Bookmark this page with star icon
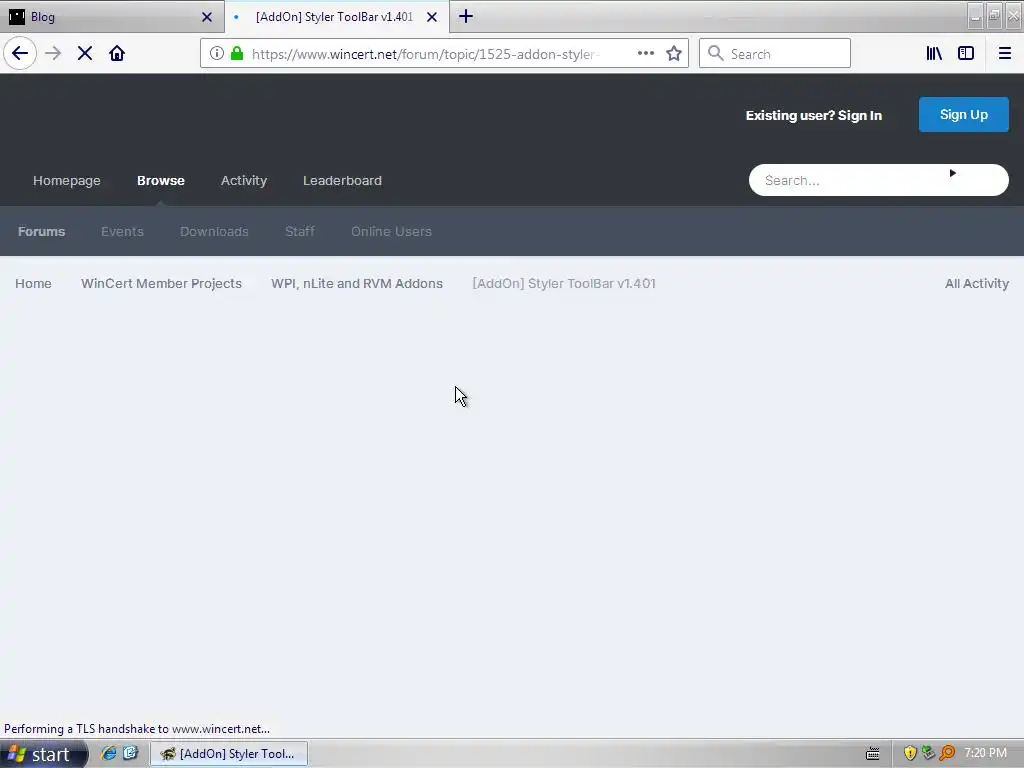The height and width of the screenshot is (768, 1024). tap(674, 54)
